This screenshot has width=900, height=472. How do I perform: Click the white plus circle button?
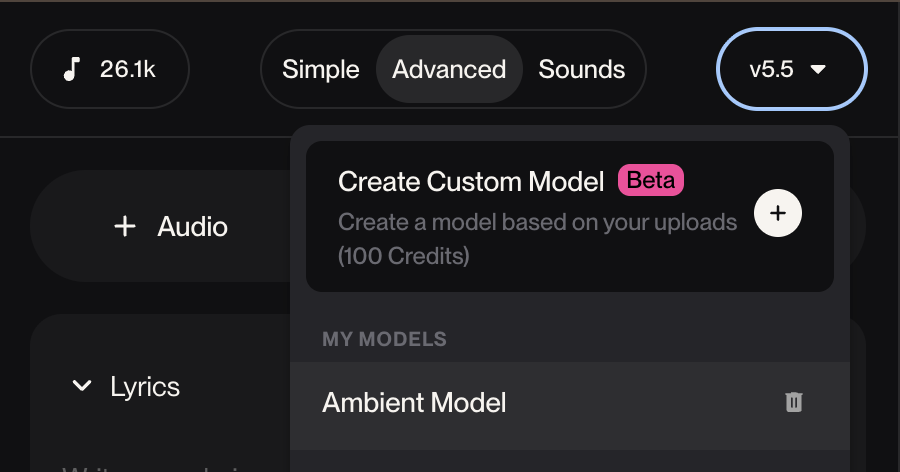[x=778, y=213]
